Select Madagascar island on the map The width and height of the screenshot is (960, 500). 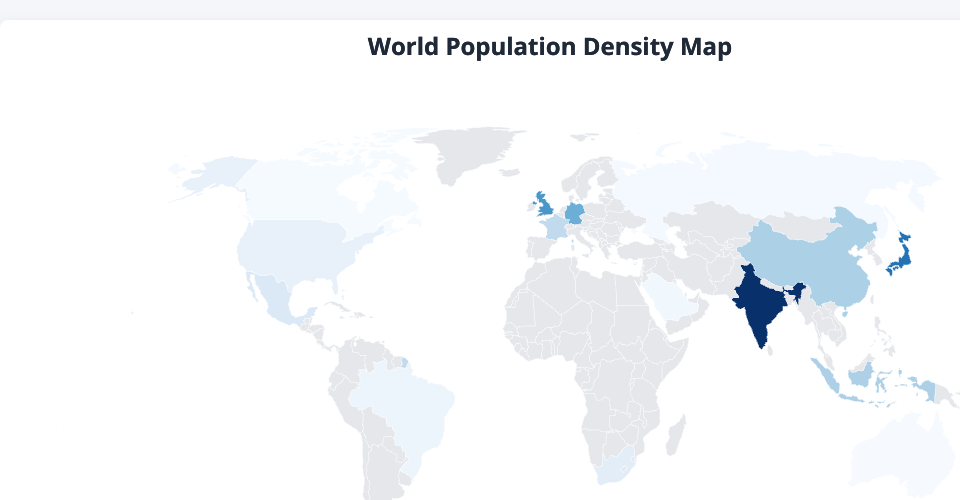coord(676,436)
